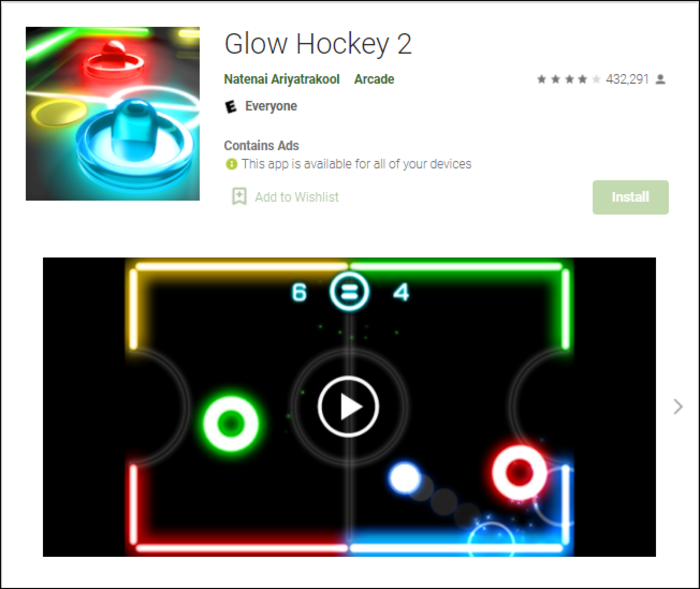The height and width of the screenshot is (589, 700).
Task: Open the Arcade category link
Action: click(374, 79)
